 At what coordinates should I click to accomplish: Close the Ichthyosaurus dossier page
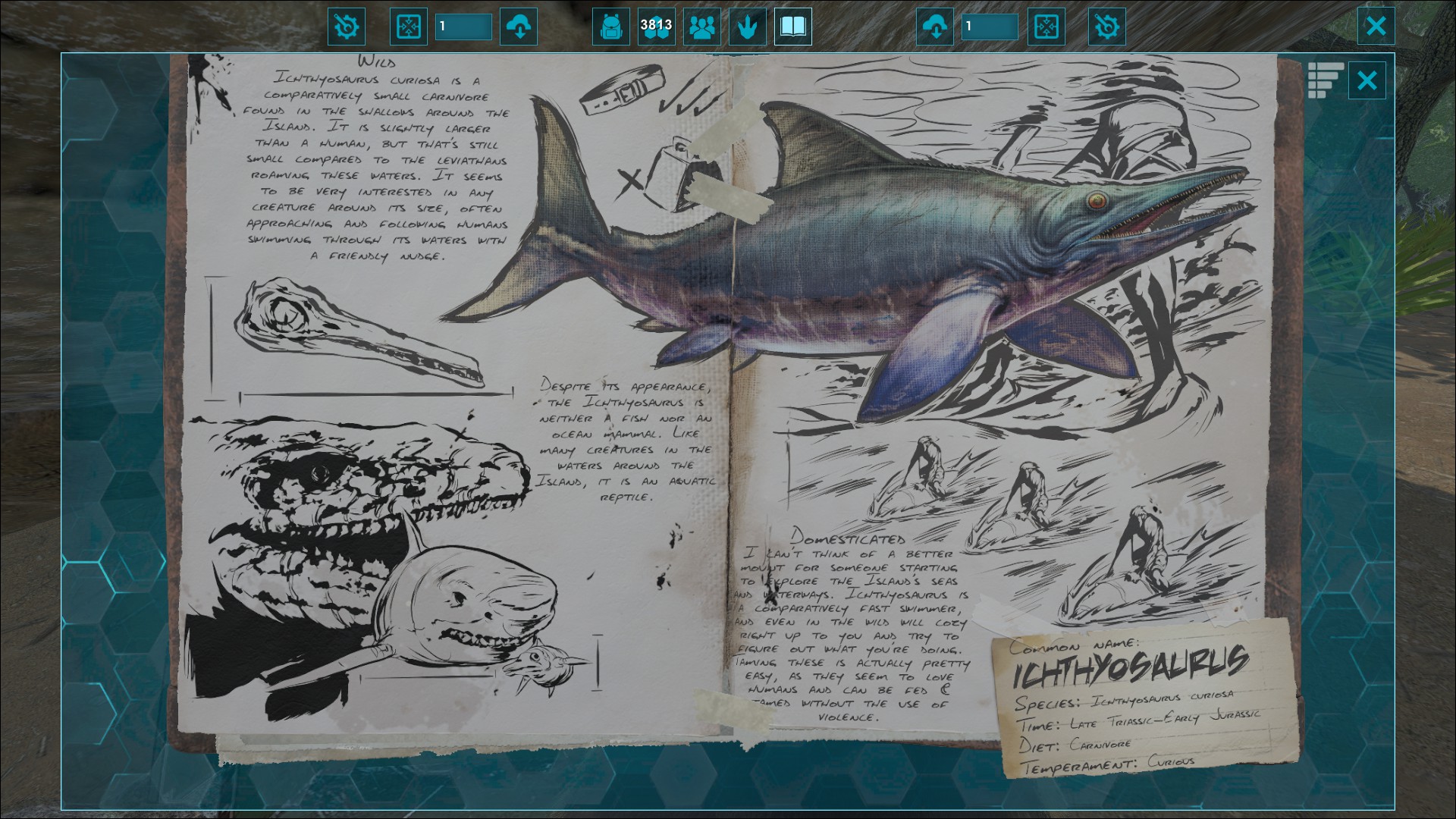pos(1367,80)
